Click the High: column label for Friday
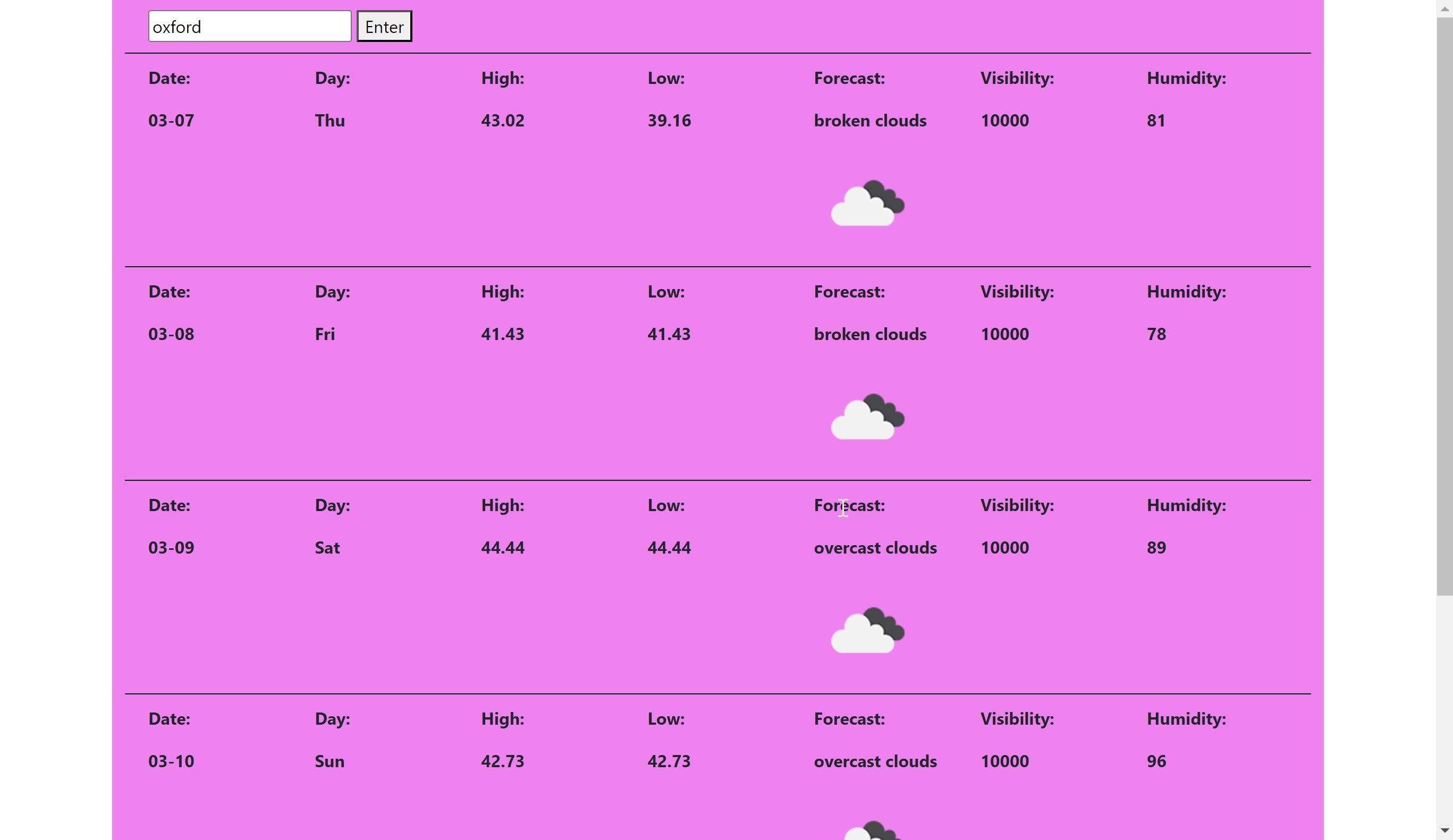The image size is (1453, 840). click(x=502, y=292)
